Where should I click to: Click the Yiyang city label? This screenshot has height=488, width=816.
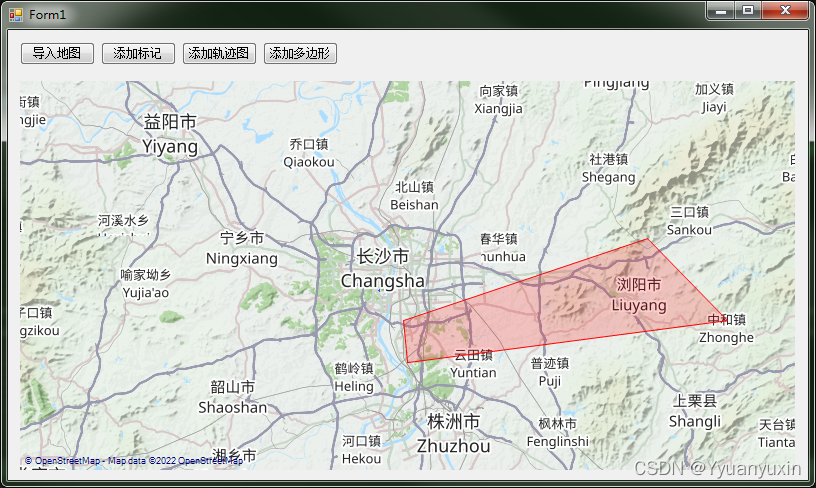[170, 134]
